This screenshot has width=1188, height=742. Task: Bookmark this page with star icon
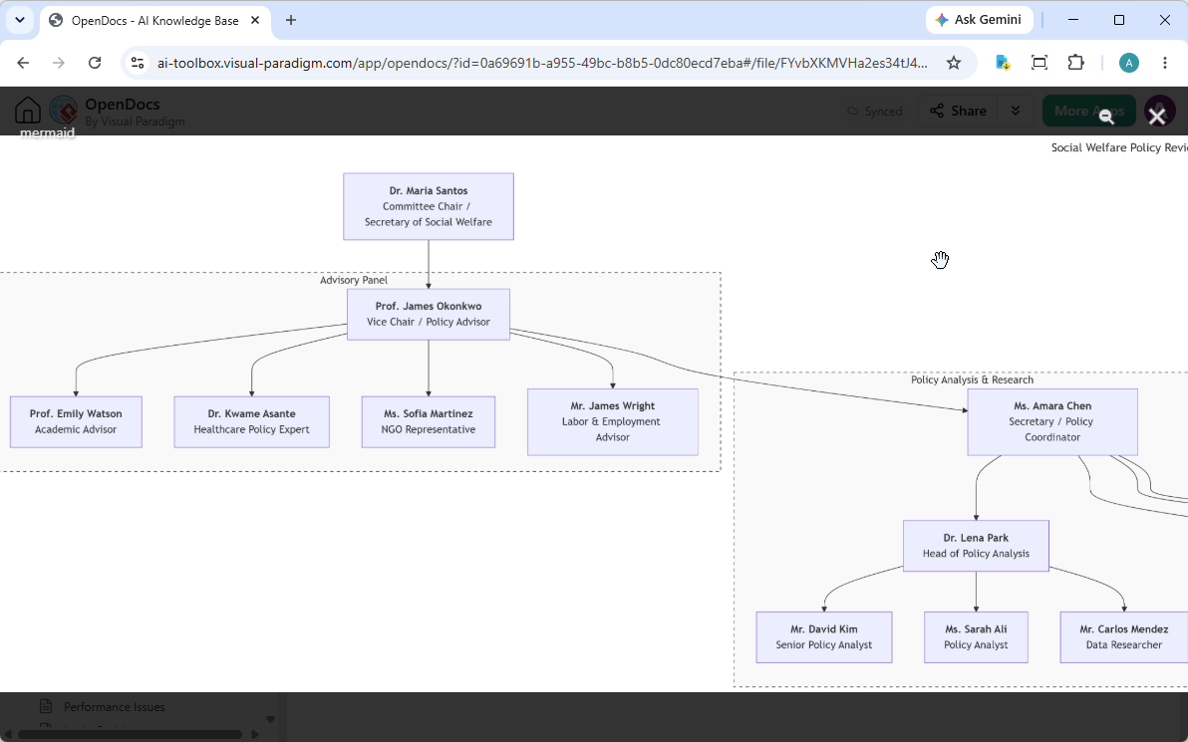click(x=954, y=63)
